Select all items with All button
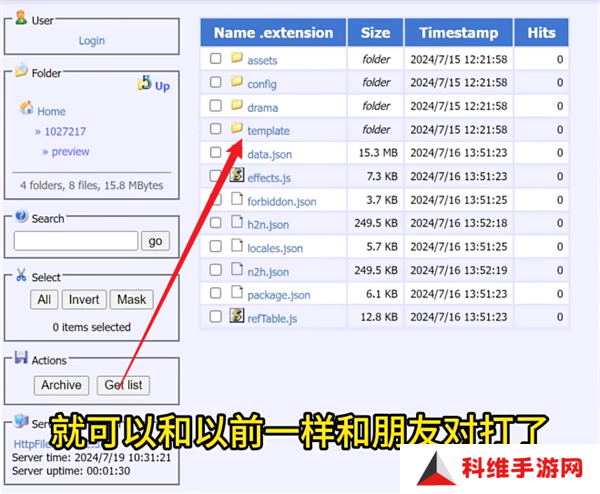Image resolution: width=600 pixels, height=494 pixels. [x=44, y=299]
